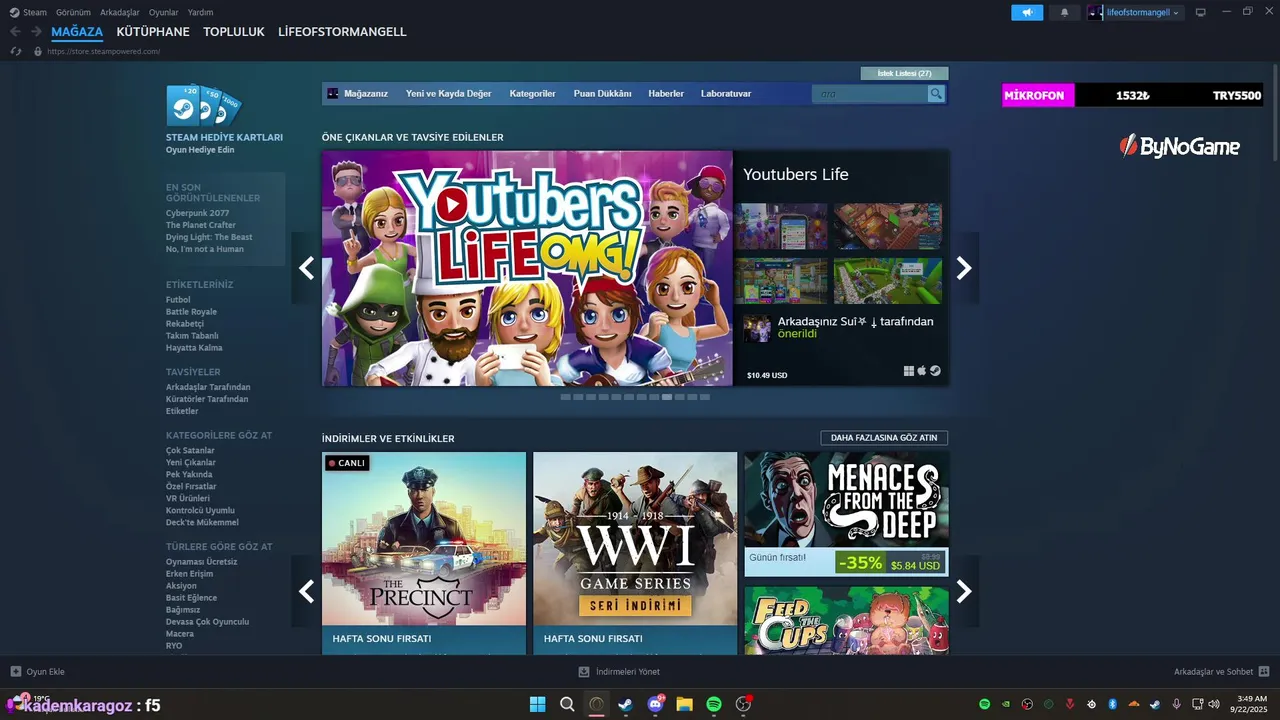Select the MAĞAZA tab
This screenshot has width=1280, height=720.
77,32
